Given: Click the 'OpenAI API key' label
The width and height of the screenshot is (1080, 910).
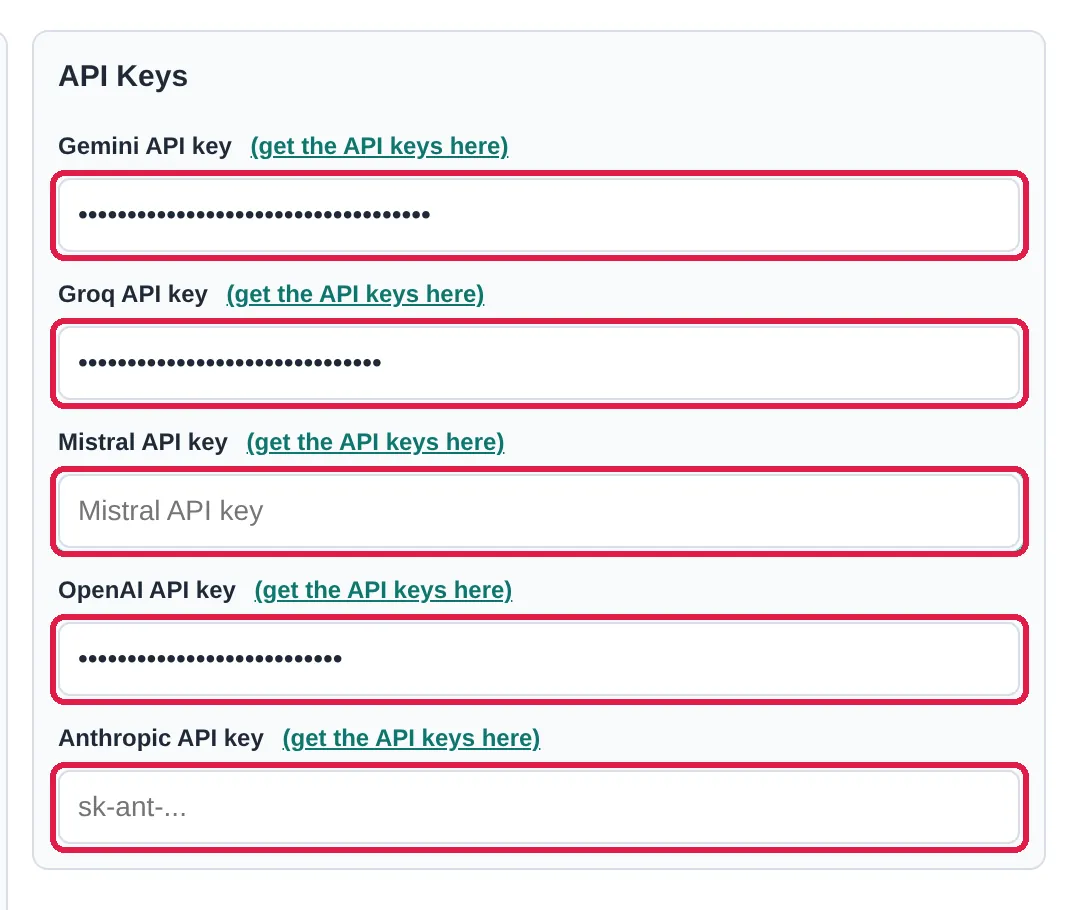Looking at the screenshot, I should [x=147, y=590].
